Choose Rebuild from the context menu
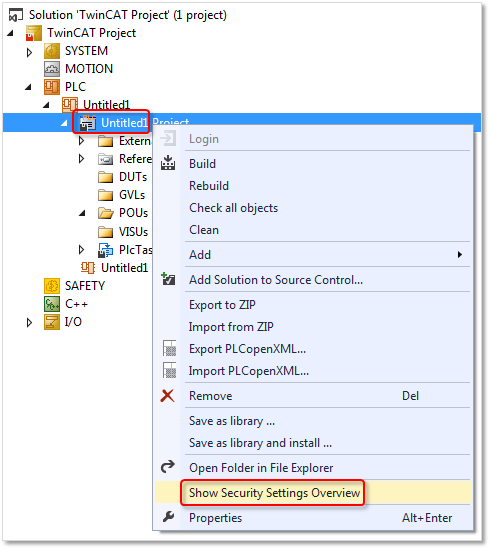490x550 pixels. tap(313, 186)
